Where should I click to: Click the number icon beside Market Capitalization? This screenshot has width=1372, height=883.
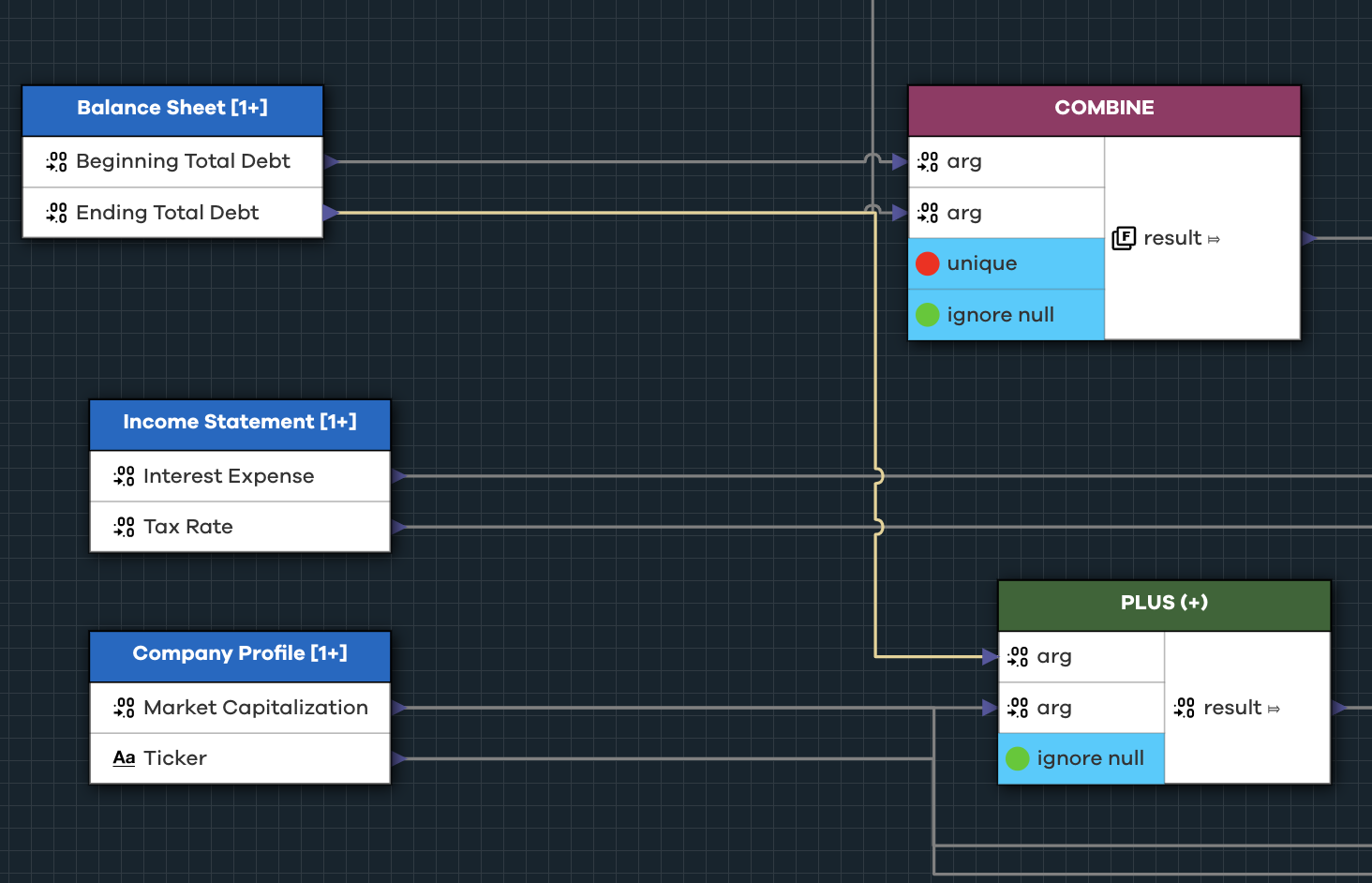click(124, 708)
